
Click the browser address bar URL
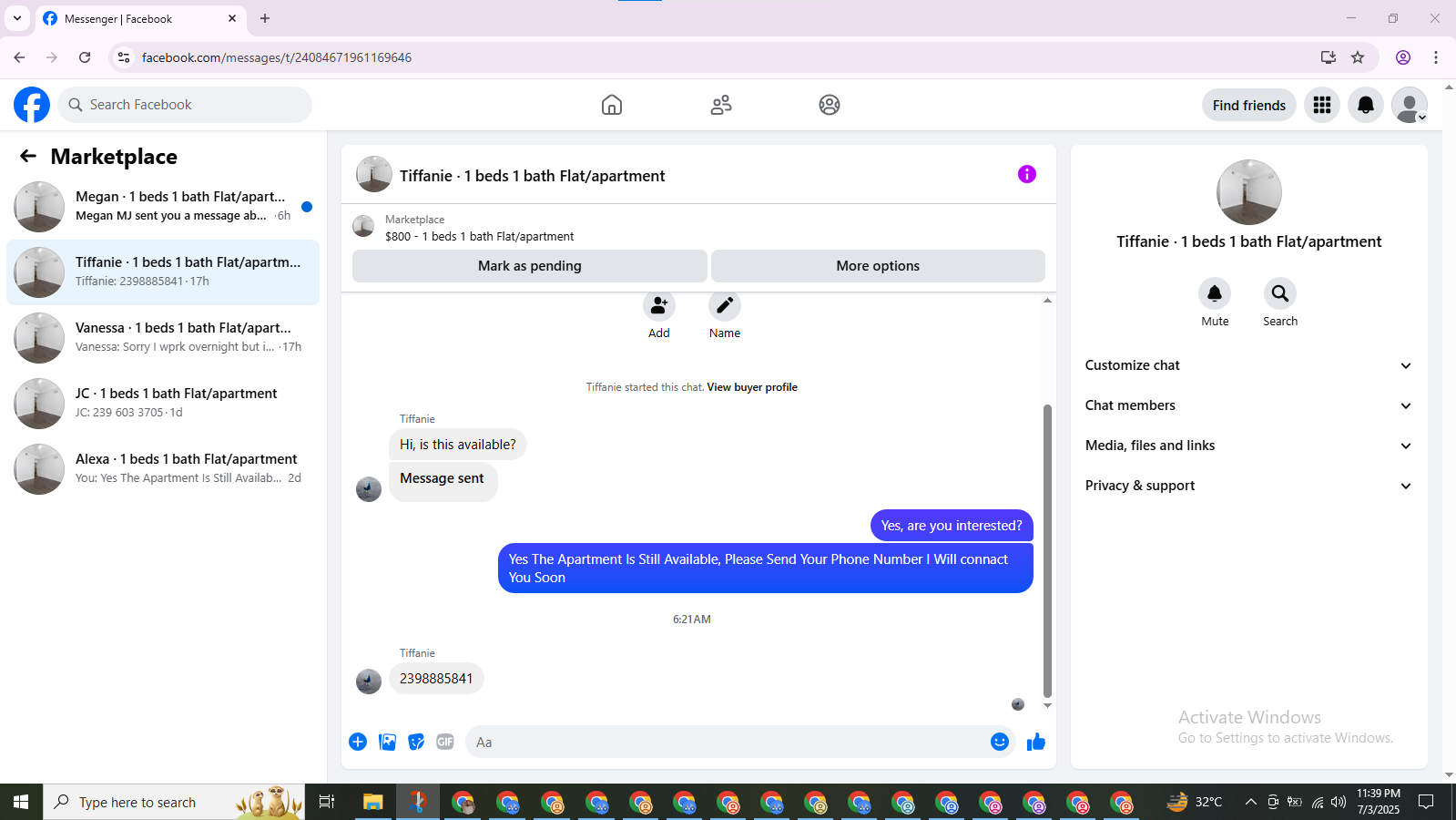[x=277, y=57]
